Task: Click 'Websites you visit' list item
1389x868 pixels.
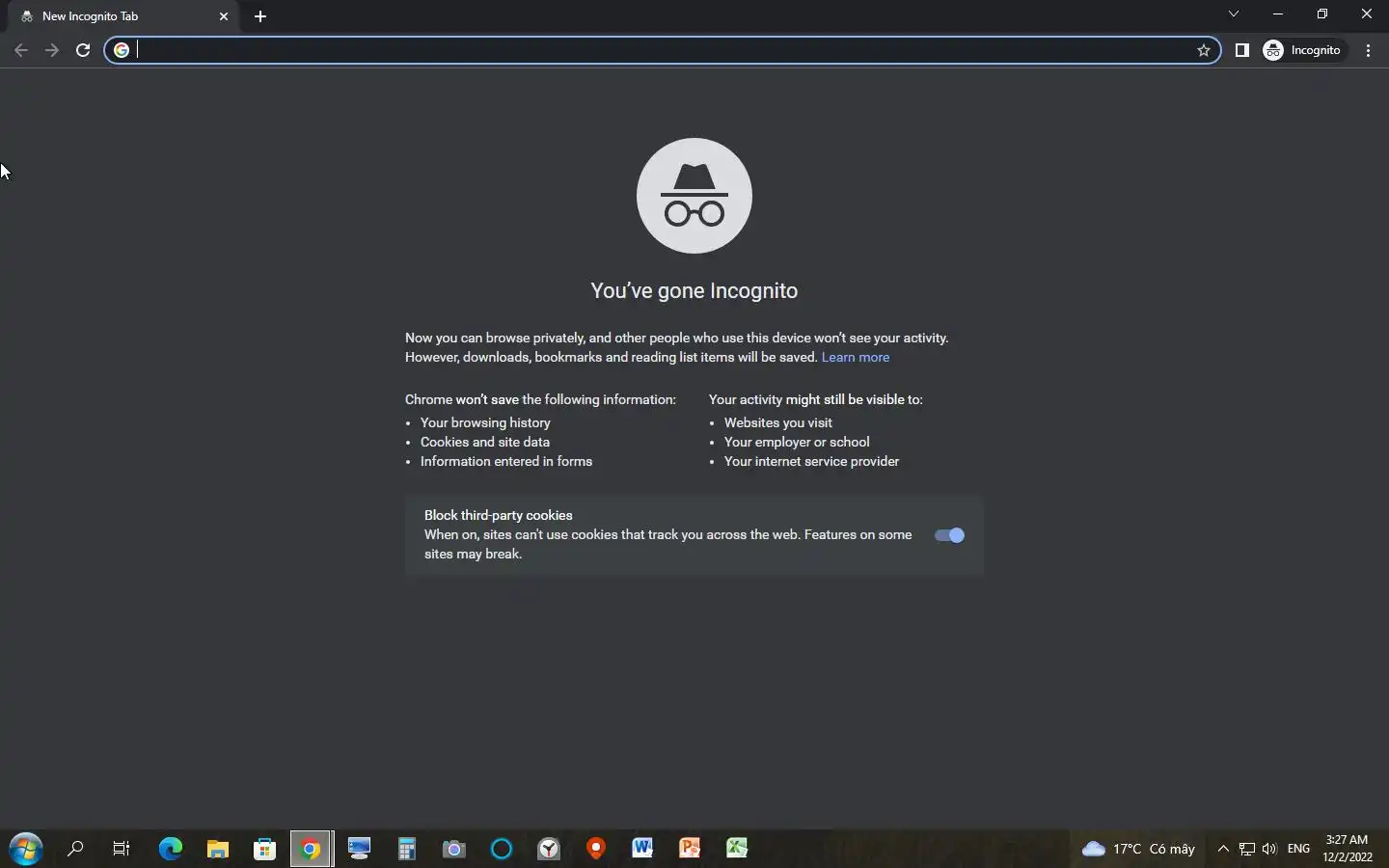Action: pos(778,422)
